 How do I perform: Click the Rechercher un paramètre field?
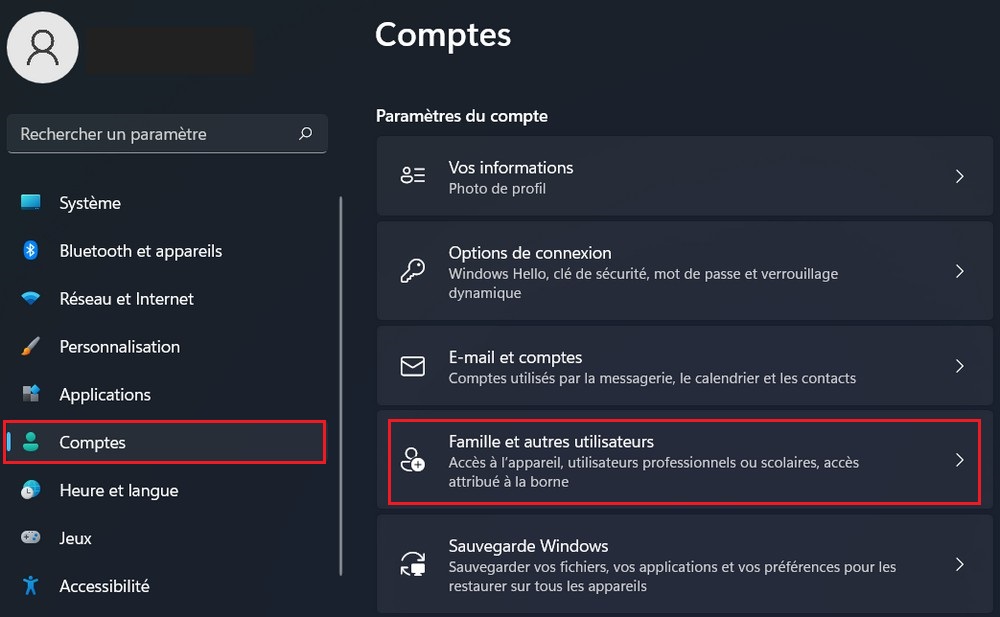coord(150,134)
